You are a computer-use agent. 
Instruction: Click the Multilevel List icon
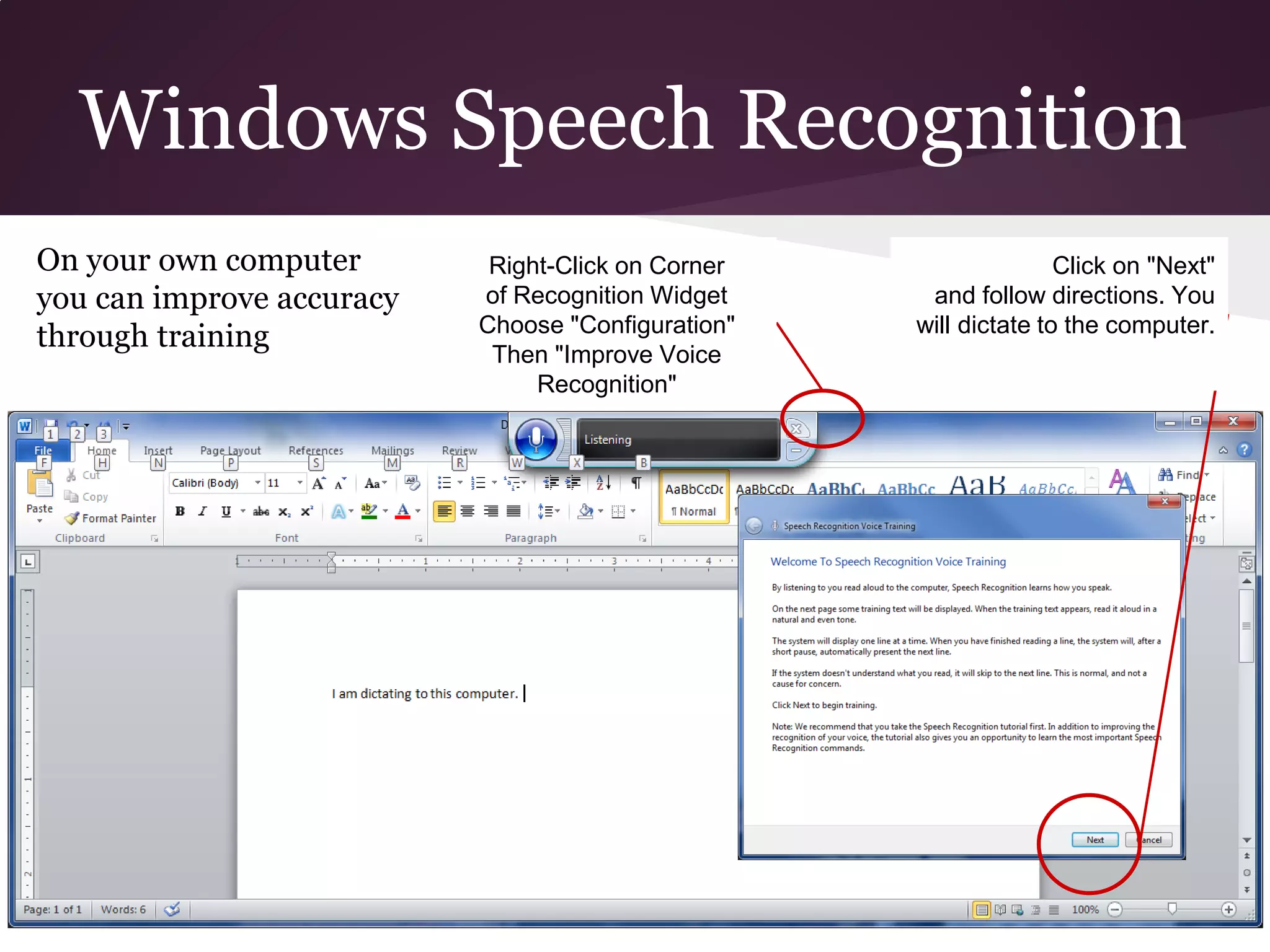click(x=512, y=483)
